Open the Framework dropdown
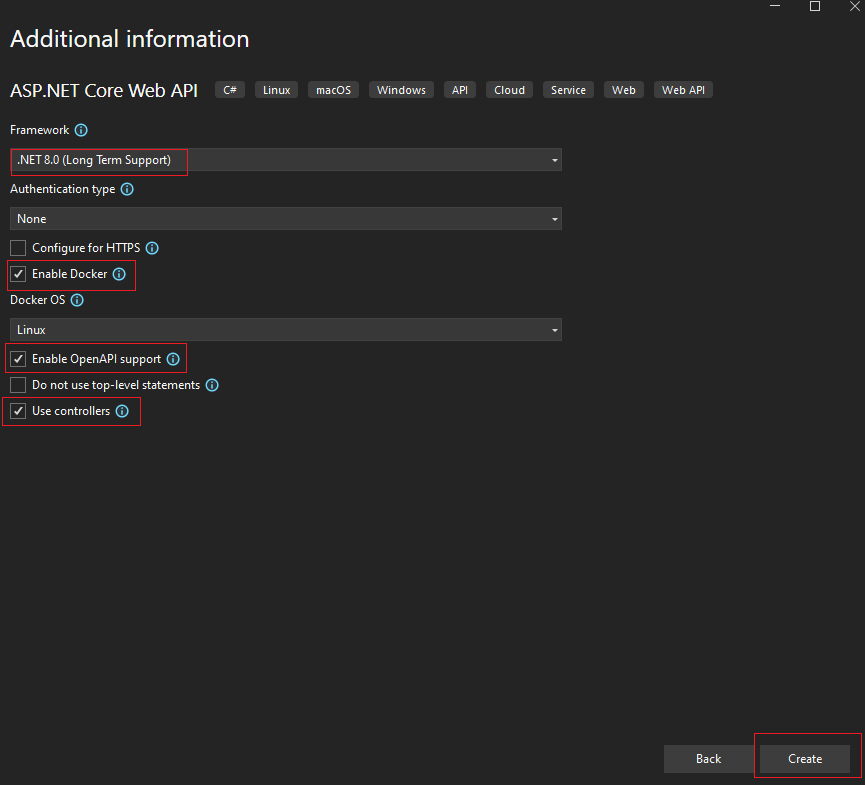The image size is (865, 785). pos(286,160)
